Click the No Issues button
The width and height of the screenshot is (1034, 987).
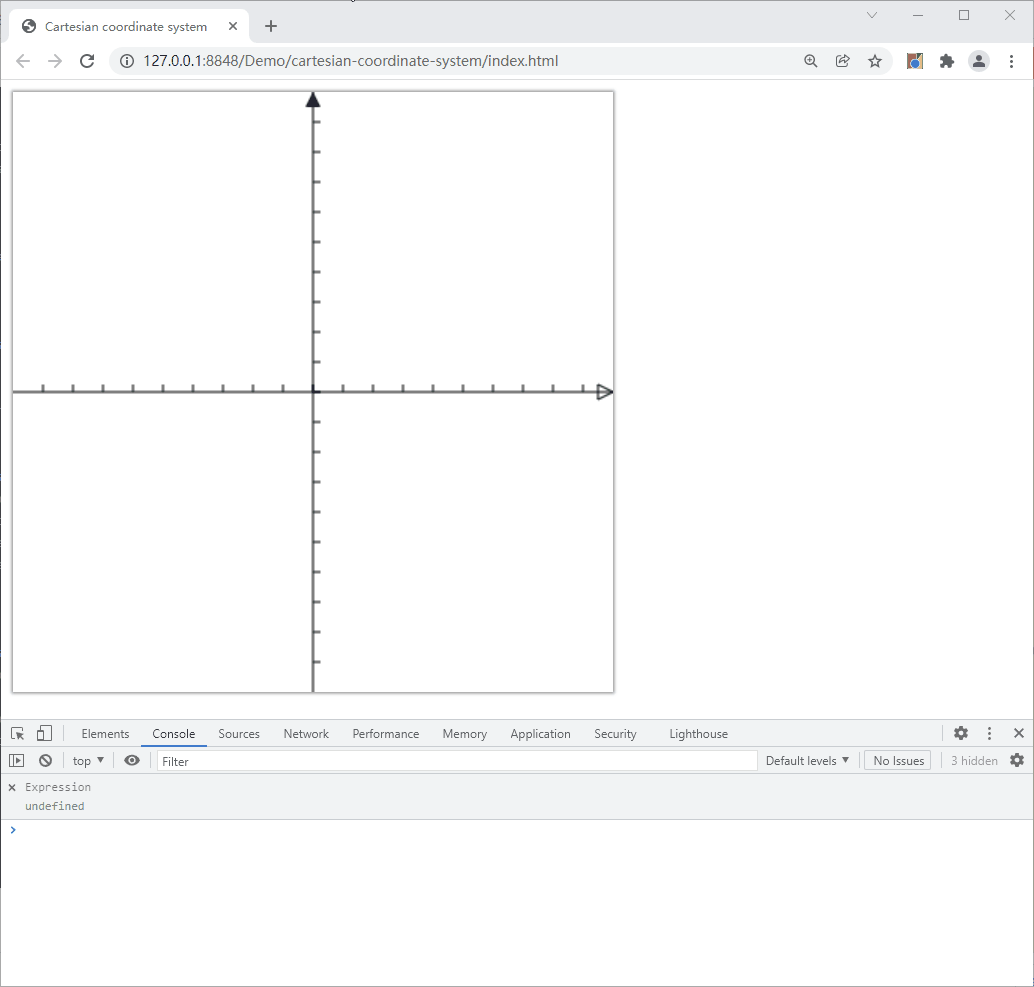click(x=897, y=760)
